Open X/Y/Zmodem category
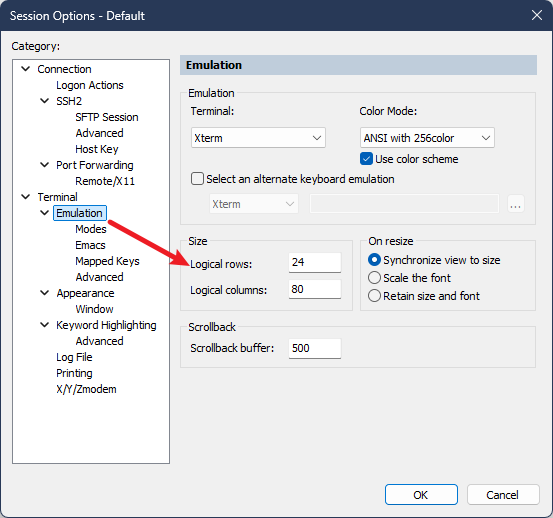This screenshot has height=518, width=553. (86, 389)
